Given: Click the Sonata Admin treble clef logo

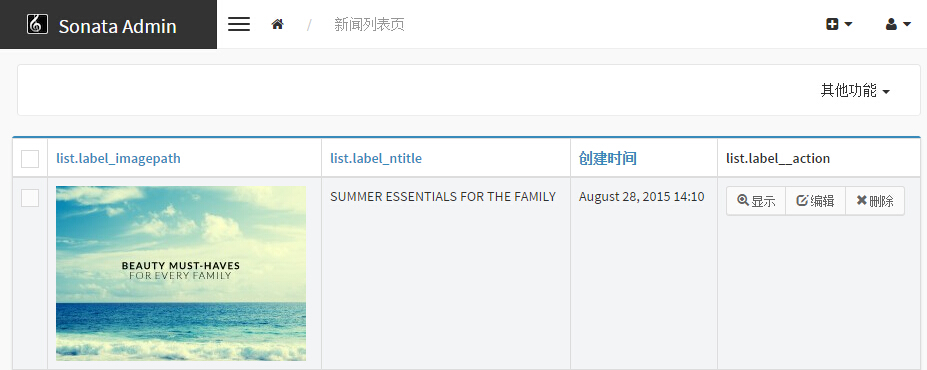Looking at the screenshot, I should point(37,24).
